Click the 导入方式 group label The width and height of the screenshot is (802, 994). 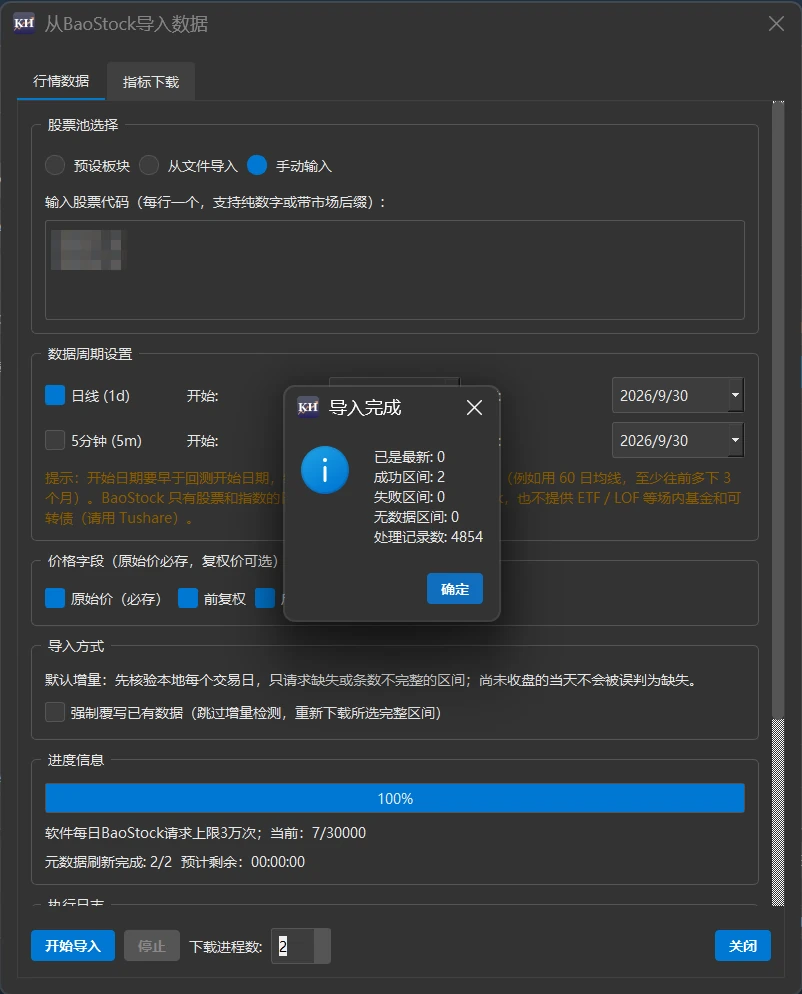[76, 646]
